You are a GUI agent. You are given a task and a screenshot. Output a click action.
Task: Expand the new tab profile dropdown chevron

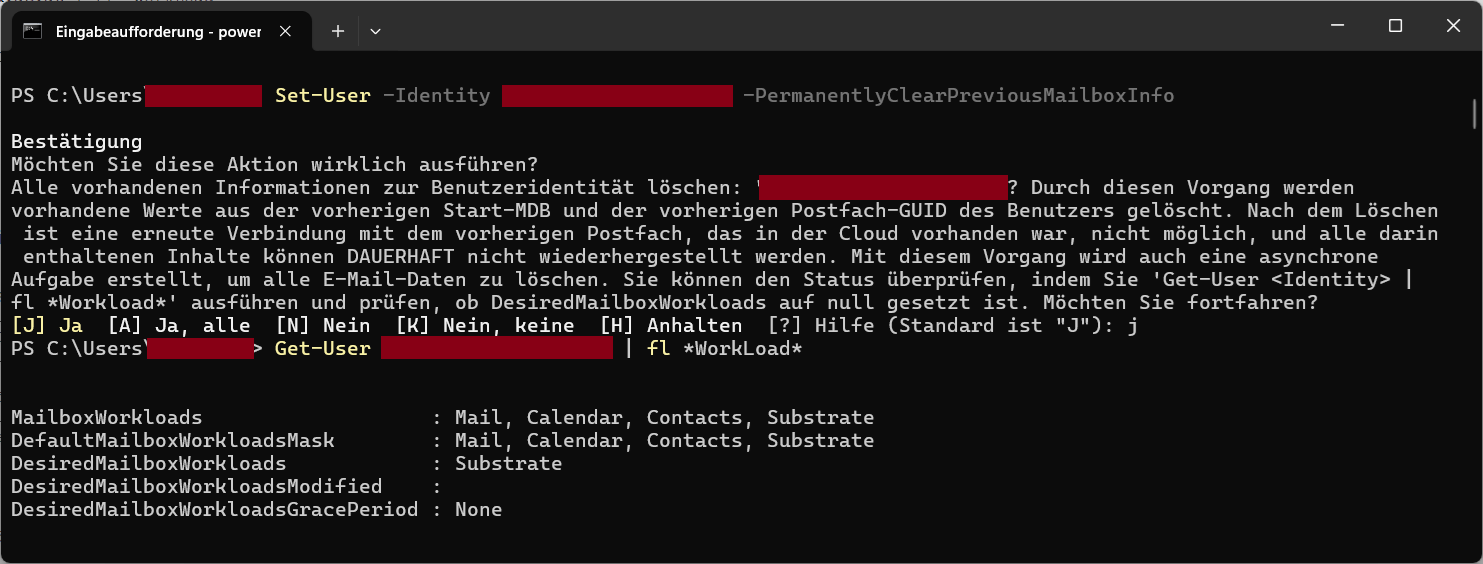pos(375,31)
